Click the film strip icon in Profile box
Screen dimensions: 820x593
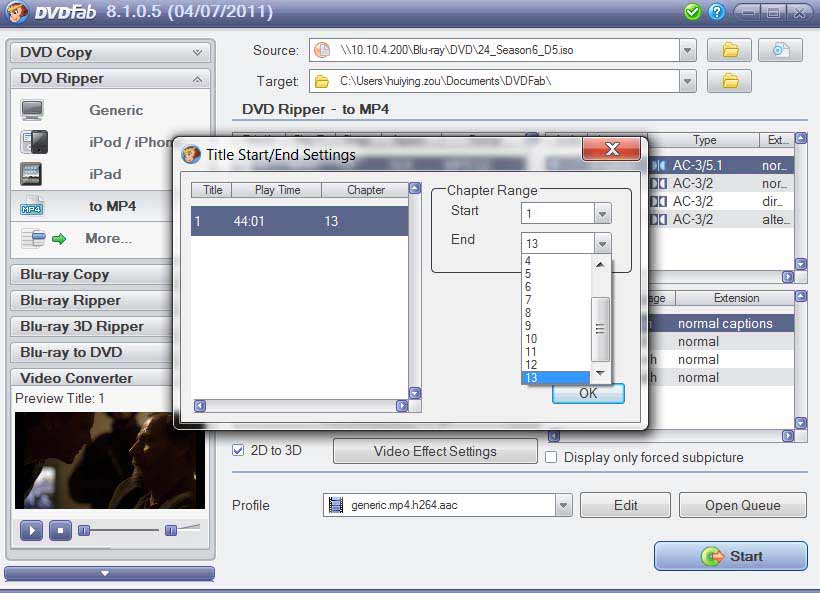pyautogui.click(x=335, y=505)
